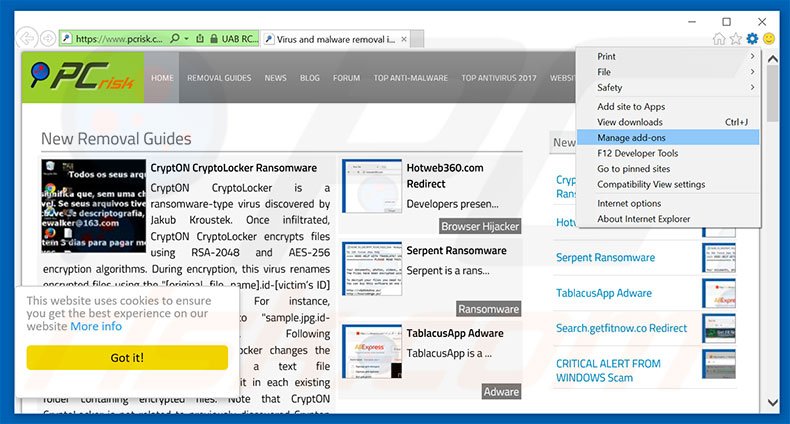This screenshot has height=424, width=790.
Task: Click the browser Forward arrow button
Action: [48, 39]
